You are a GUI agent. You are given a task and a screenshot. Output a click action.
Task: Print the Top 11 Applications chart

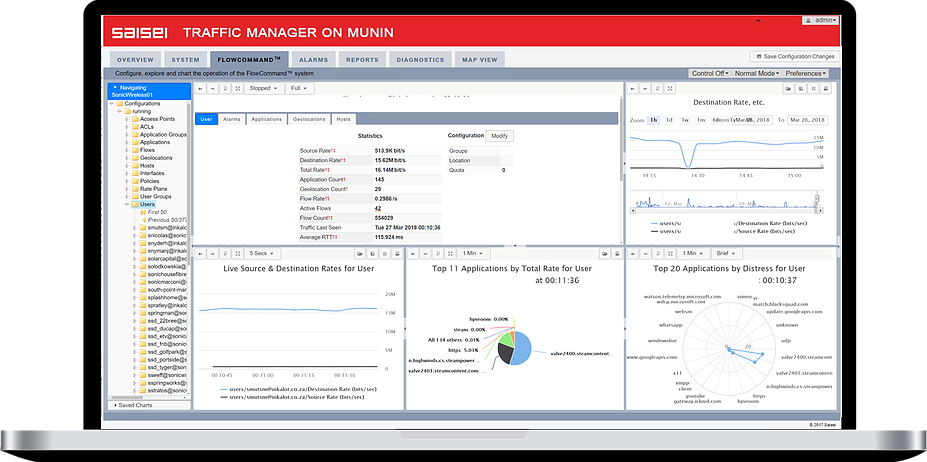pyautogui.click(x=617, y=253)
